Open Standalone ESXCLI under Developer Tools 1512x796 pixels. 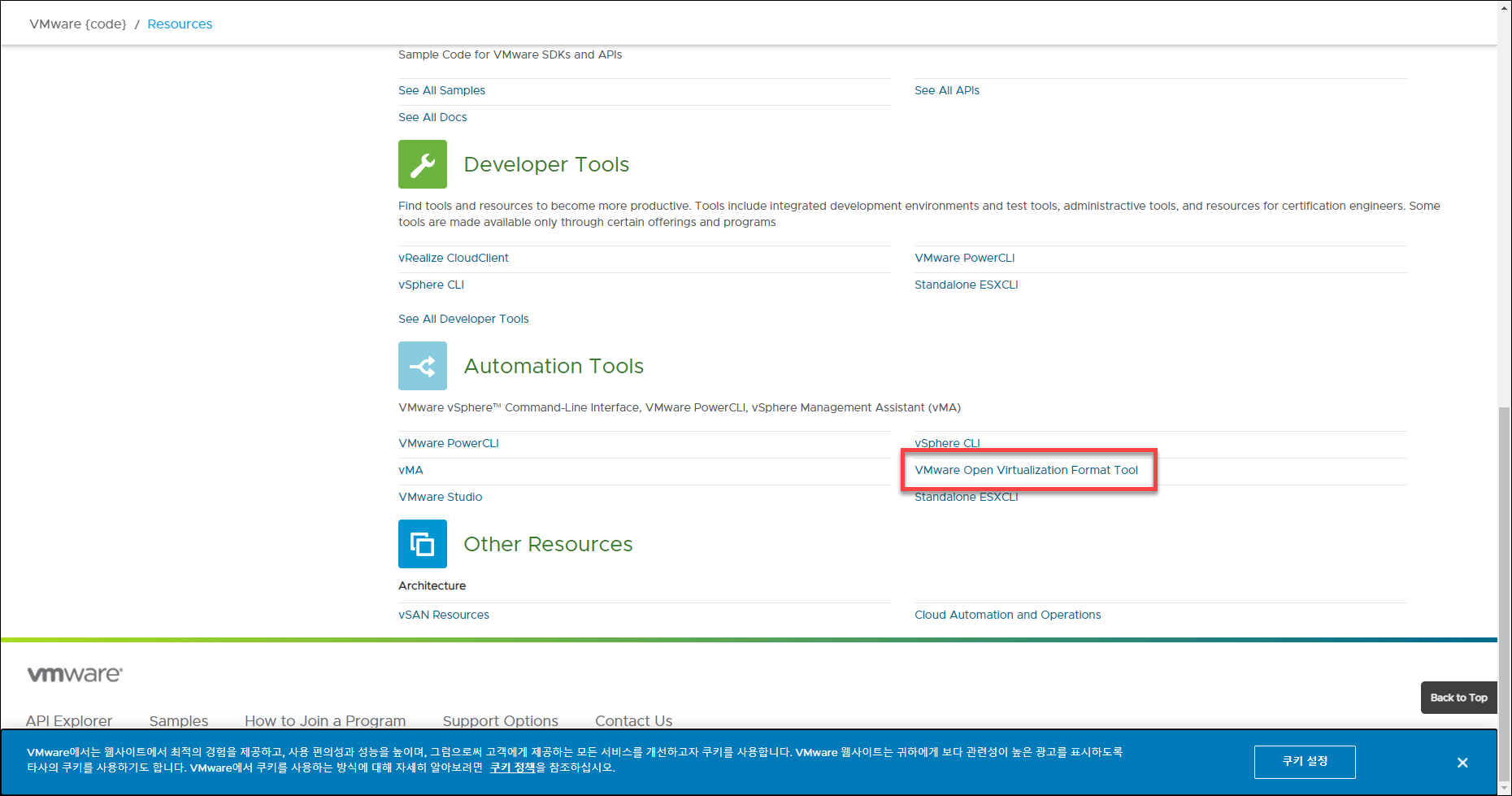click(x=967, y=285)
